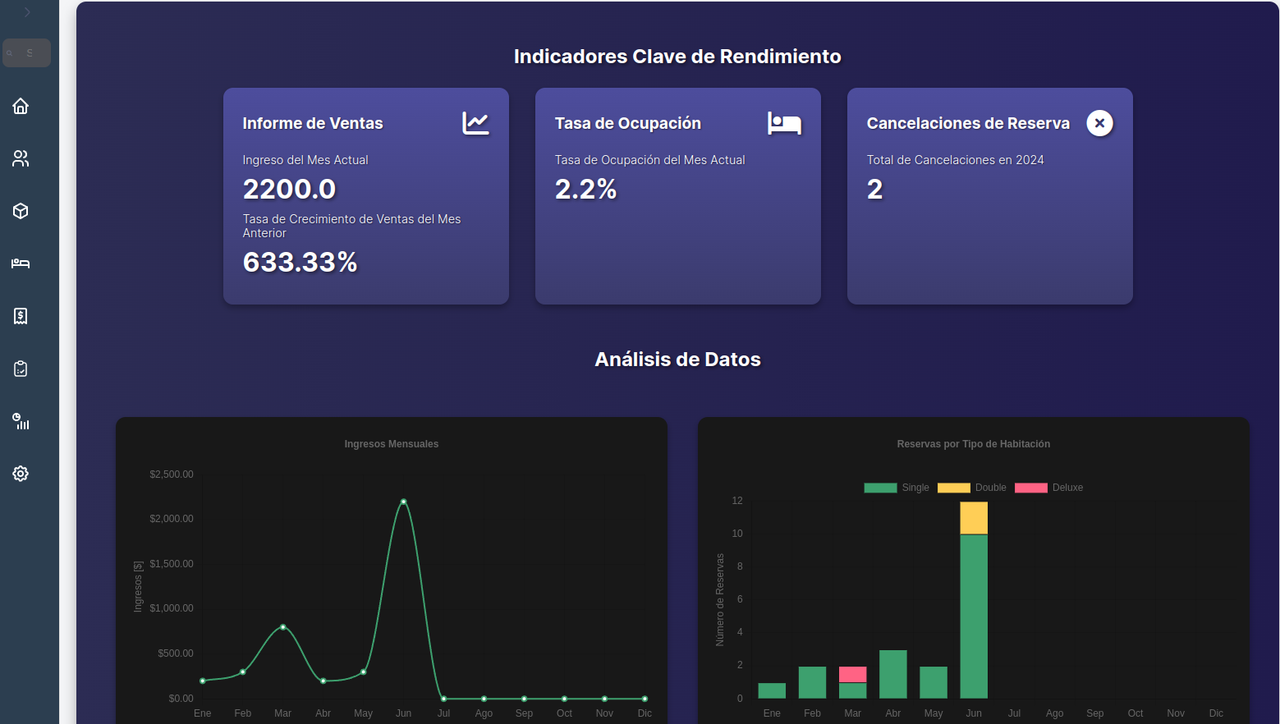Screen dimensions: 1280x724
Task: Click the 2.2% occupancy value
Action: tap(586, 189)
